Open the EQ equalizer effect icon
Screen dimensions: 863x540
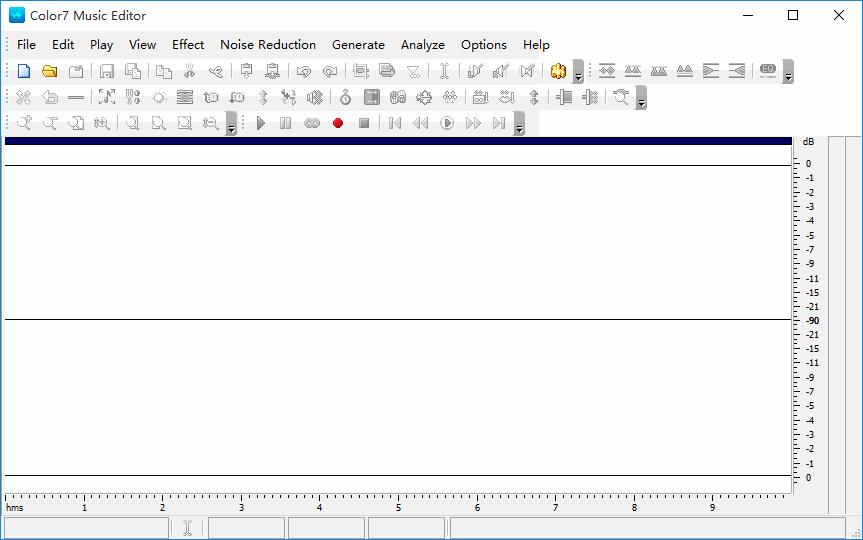pos(768,70)
